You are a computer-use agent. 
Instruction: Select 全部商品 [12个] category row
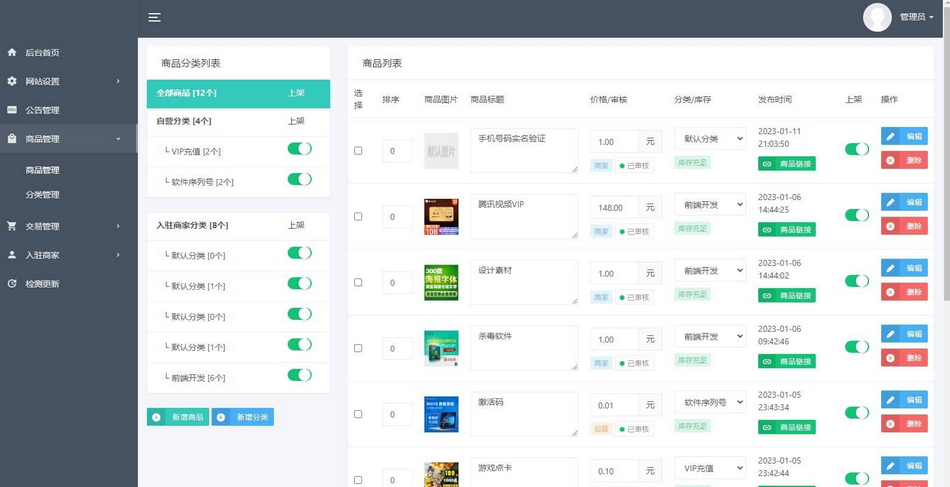click(x=238, y=93)
